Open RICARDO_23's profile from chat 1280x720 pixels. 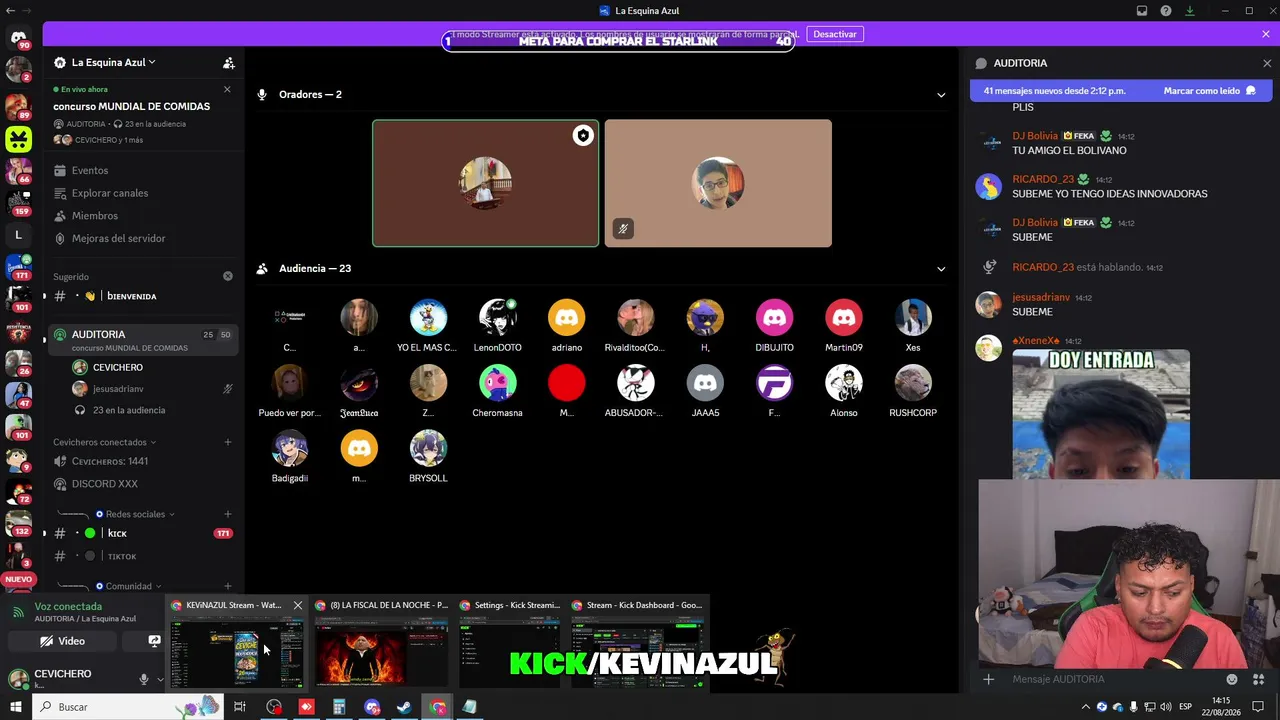(x=1043, y=179)
